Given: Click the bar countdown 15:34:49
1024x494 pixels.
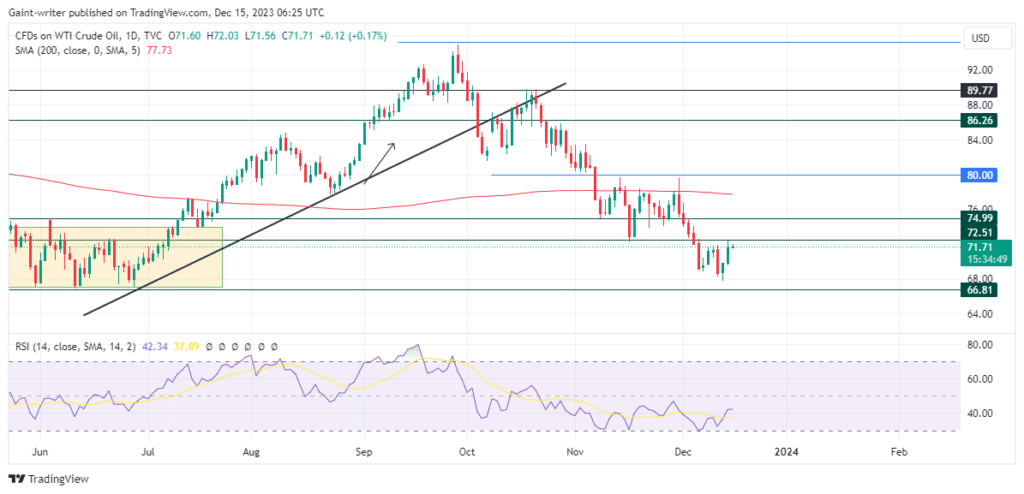Looking at the screenshot, I should tap(986, 259).
